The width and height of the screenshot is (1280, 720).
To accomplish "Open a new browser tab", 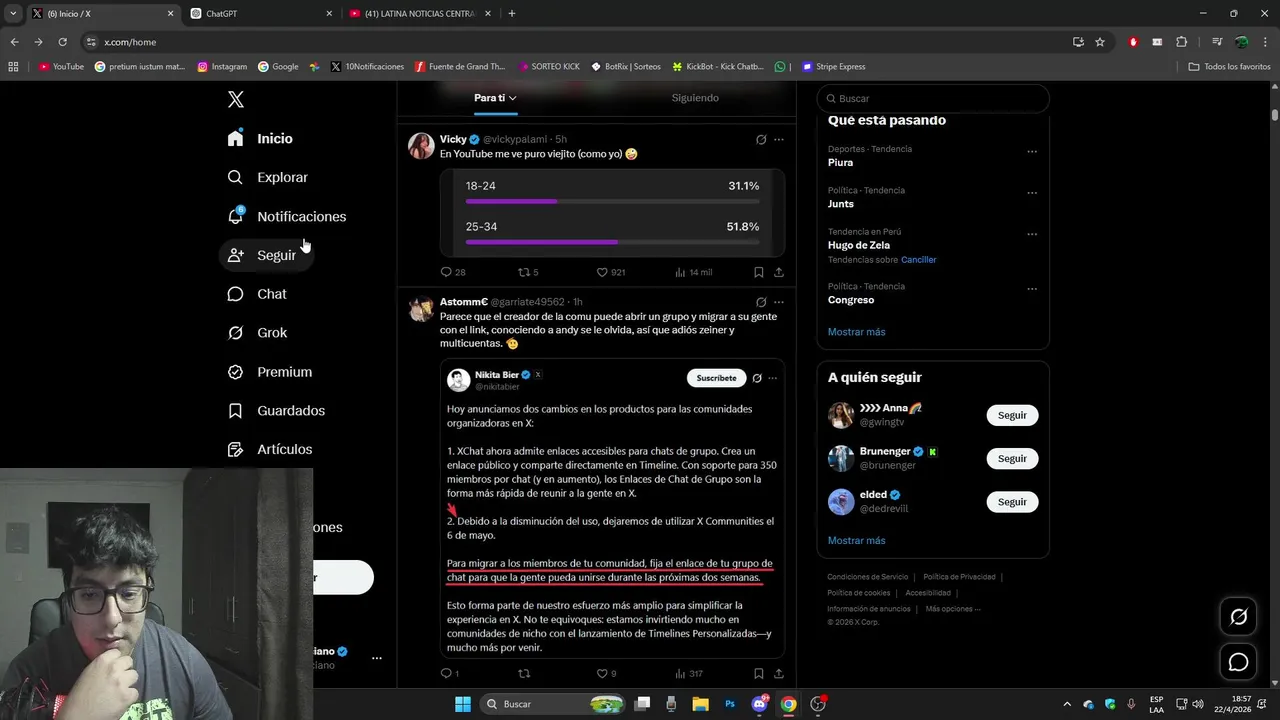I will [512, 14].
